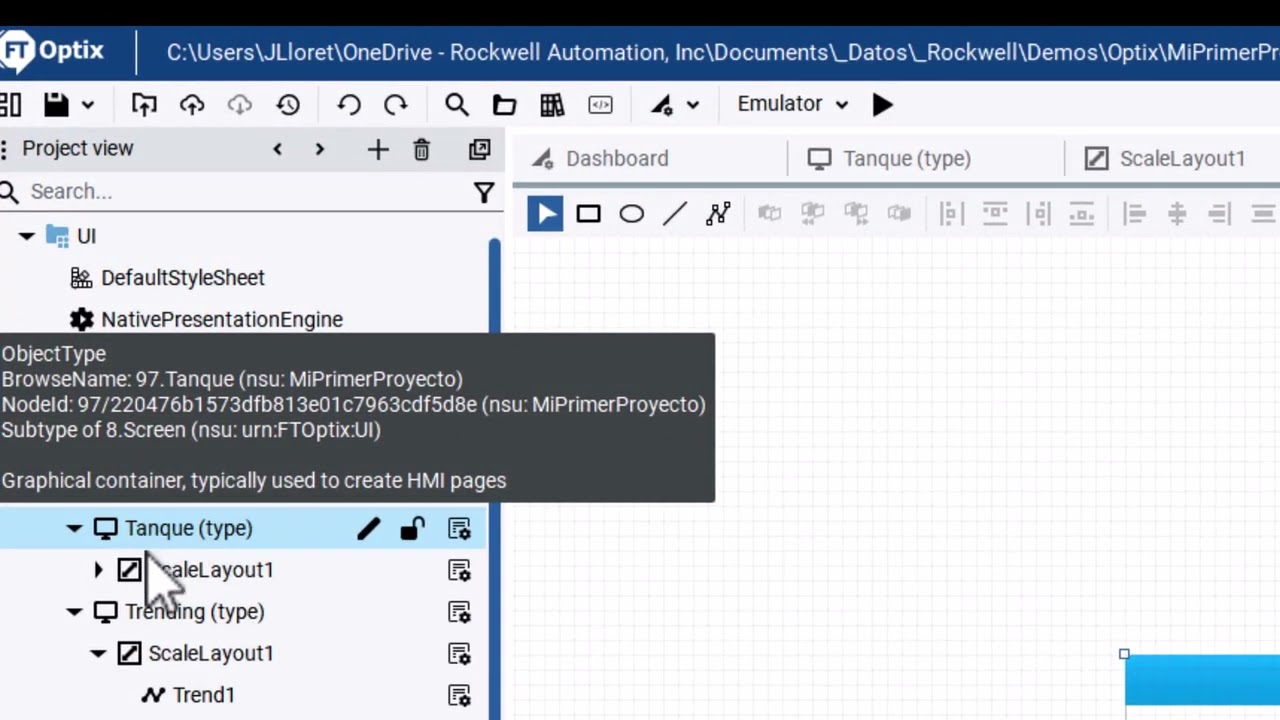Image resolution: width=1280 pixels, height=720 pixels.
Task: Click the code editor icon
Action: coord(600,104)
